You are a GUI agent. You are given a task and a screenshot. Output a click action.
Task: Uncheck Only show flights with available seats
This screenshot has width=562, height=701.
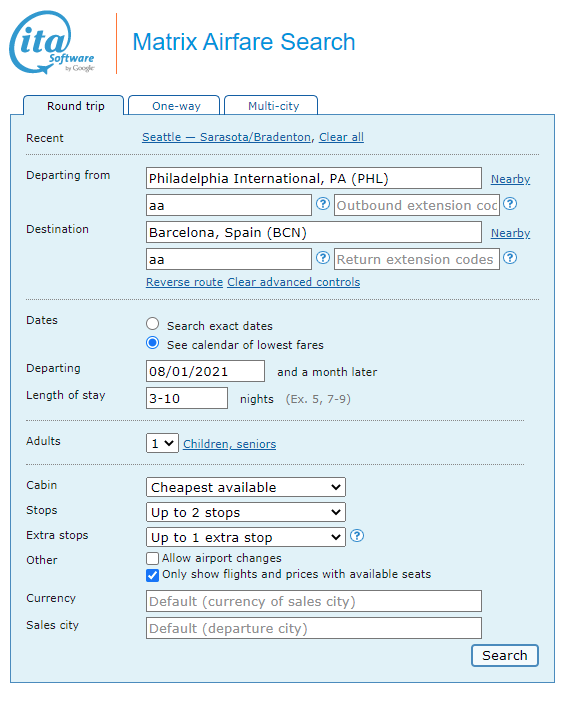(x=152, y=575)
